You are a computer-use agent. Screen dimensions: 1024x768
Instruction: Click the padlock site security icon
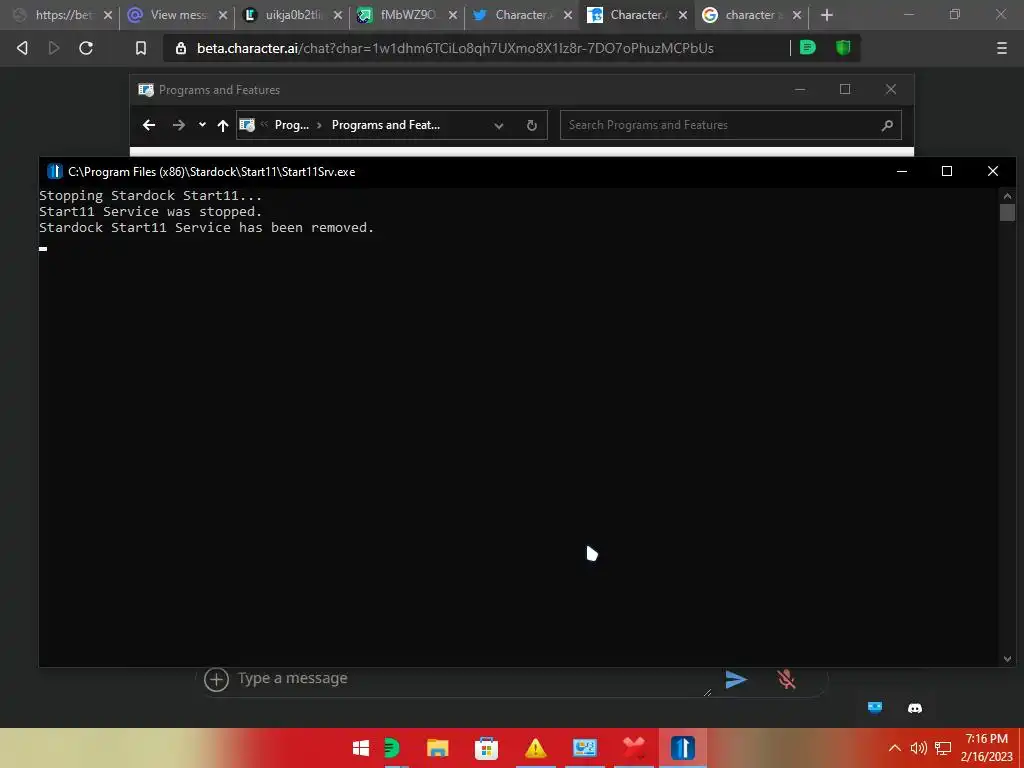181,48
